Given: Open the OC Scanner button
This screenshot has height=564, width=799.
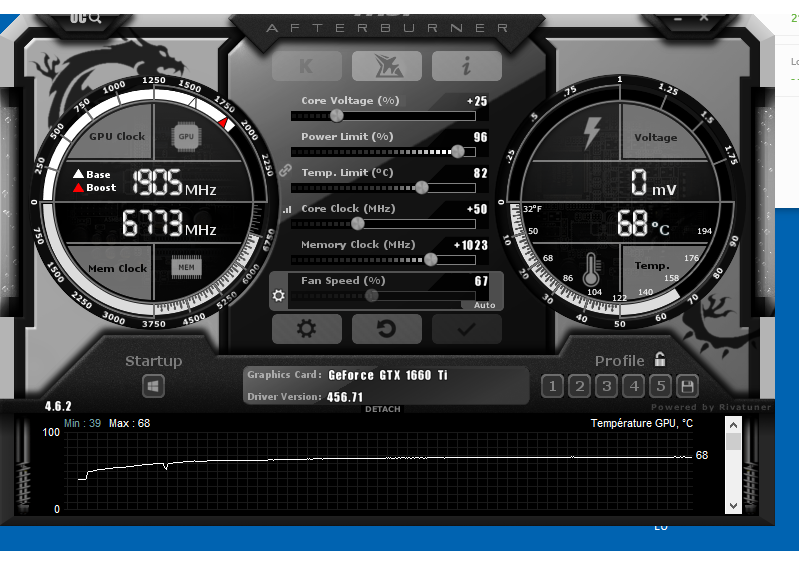Looking at the screenshot, I should click(x=85, y=18).
